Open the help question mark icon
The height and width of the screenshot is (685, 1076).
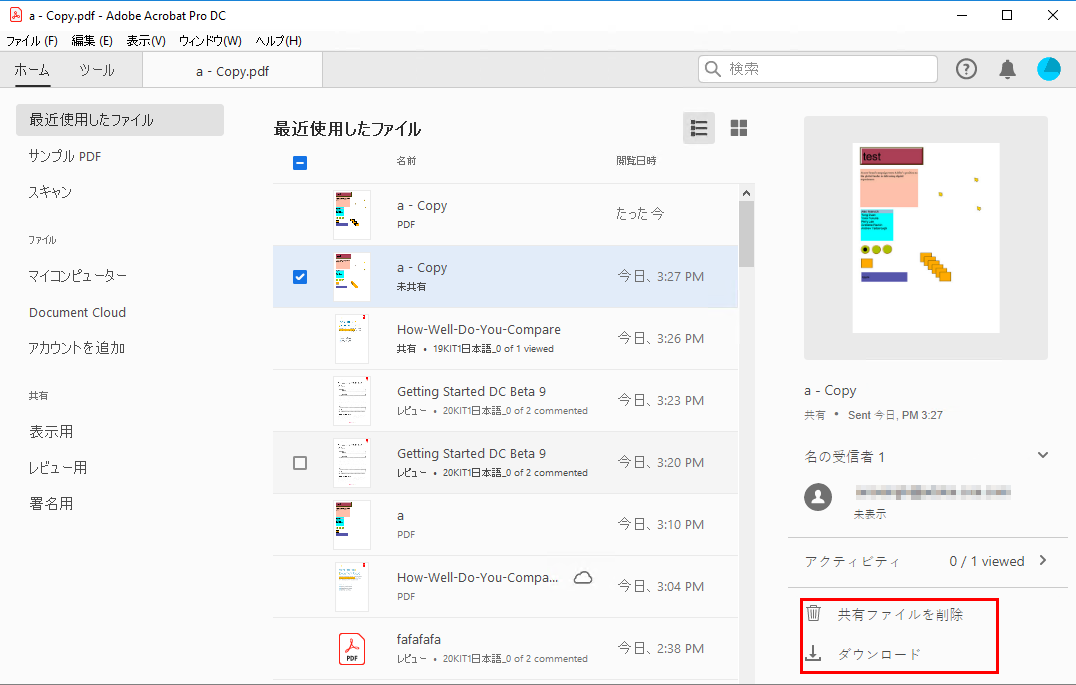[966, 69]
